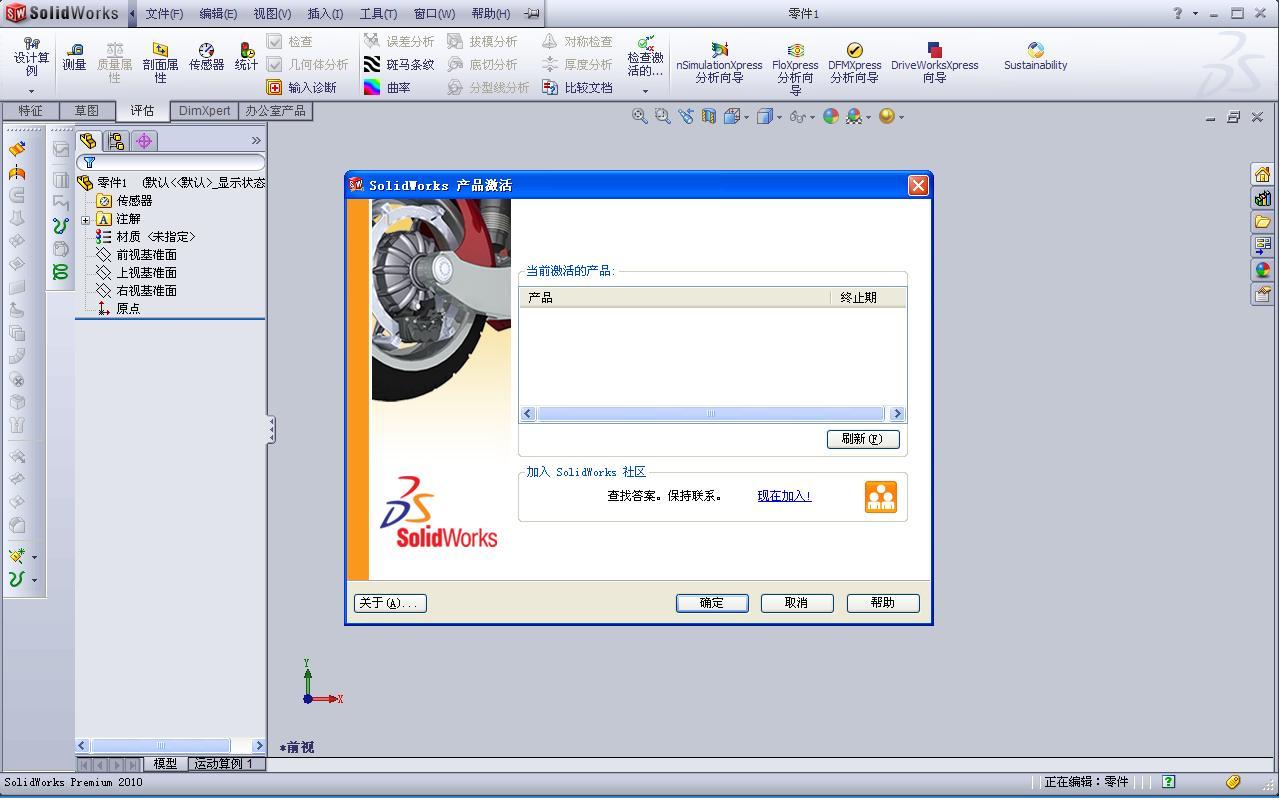The width and height of the screenshot is (1280, 800).
Task: Open the 文件(F) menu
Action: click(164, 14)
